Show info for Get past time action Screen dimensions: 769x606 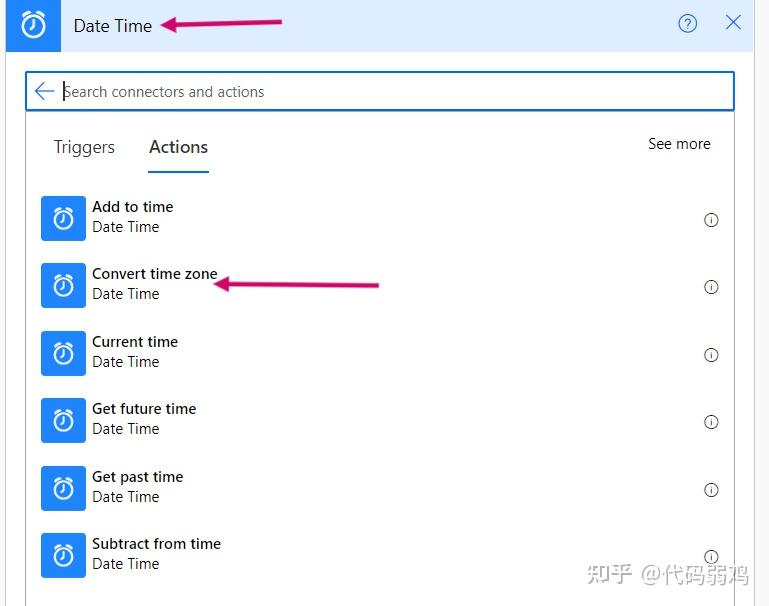(711, 489)
